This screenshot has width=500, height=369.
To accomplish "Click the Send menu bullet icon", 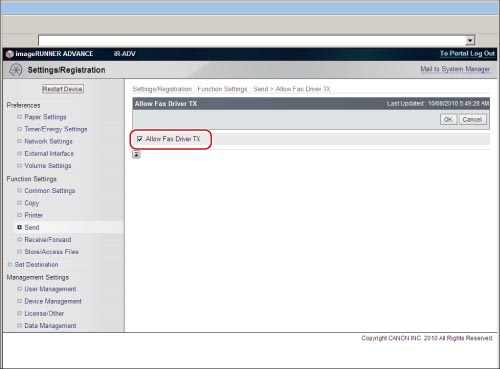I will pyautogui.click(x=19, y=227).
